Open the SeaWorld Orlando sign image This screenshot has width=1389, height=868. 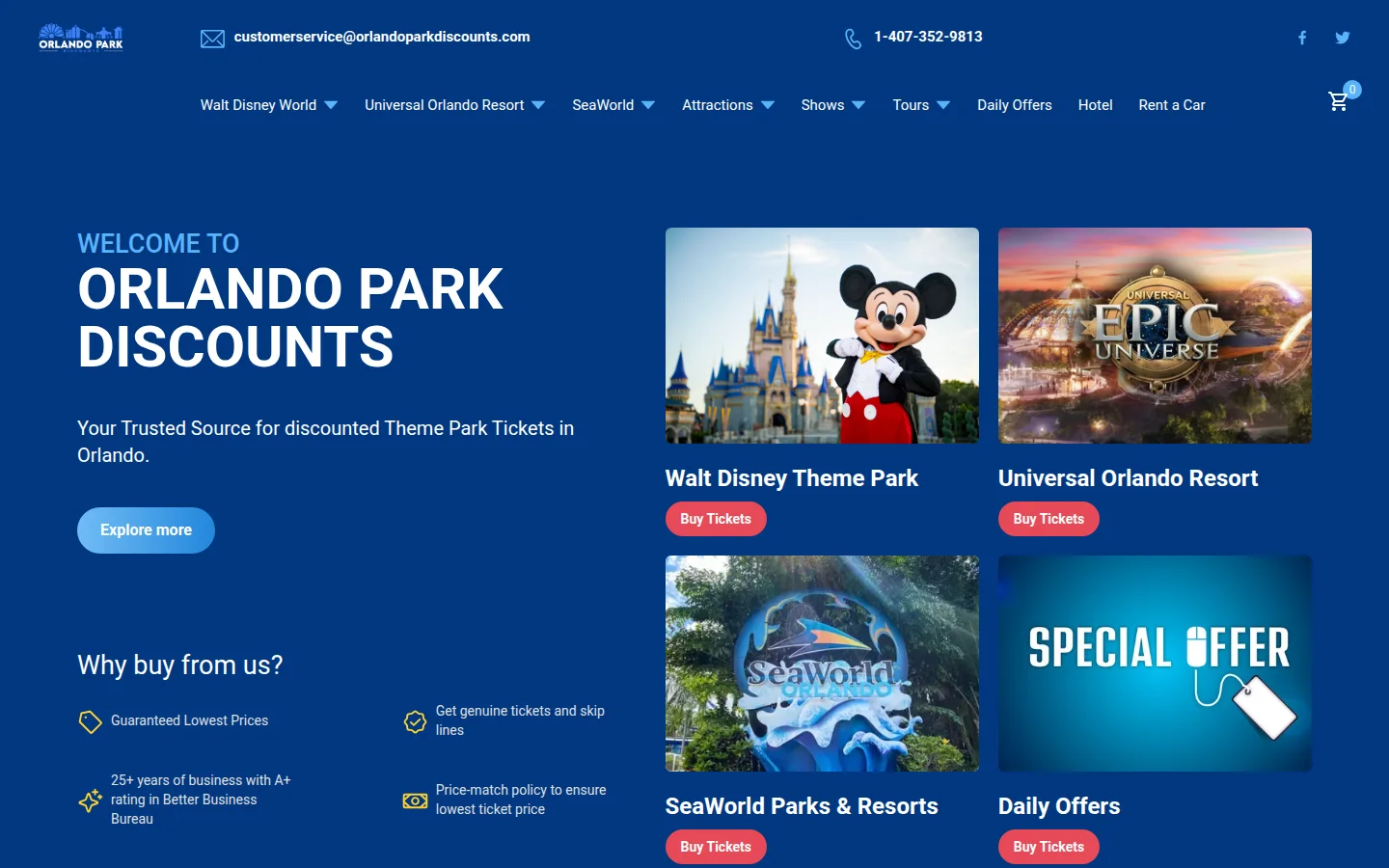[822, 664]
